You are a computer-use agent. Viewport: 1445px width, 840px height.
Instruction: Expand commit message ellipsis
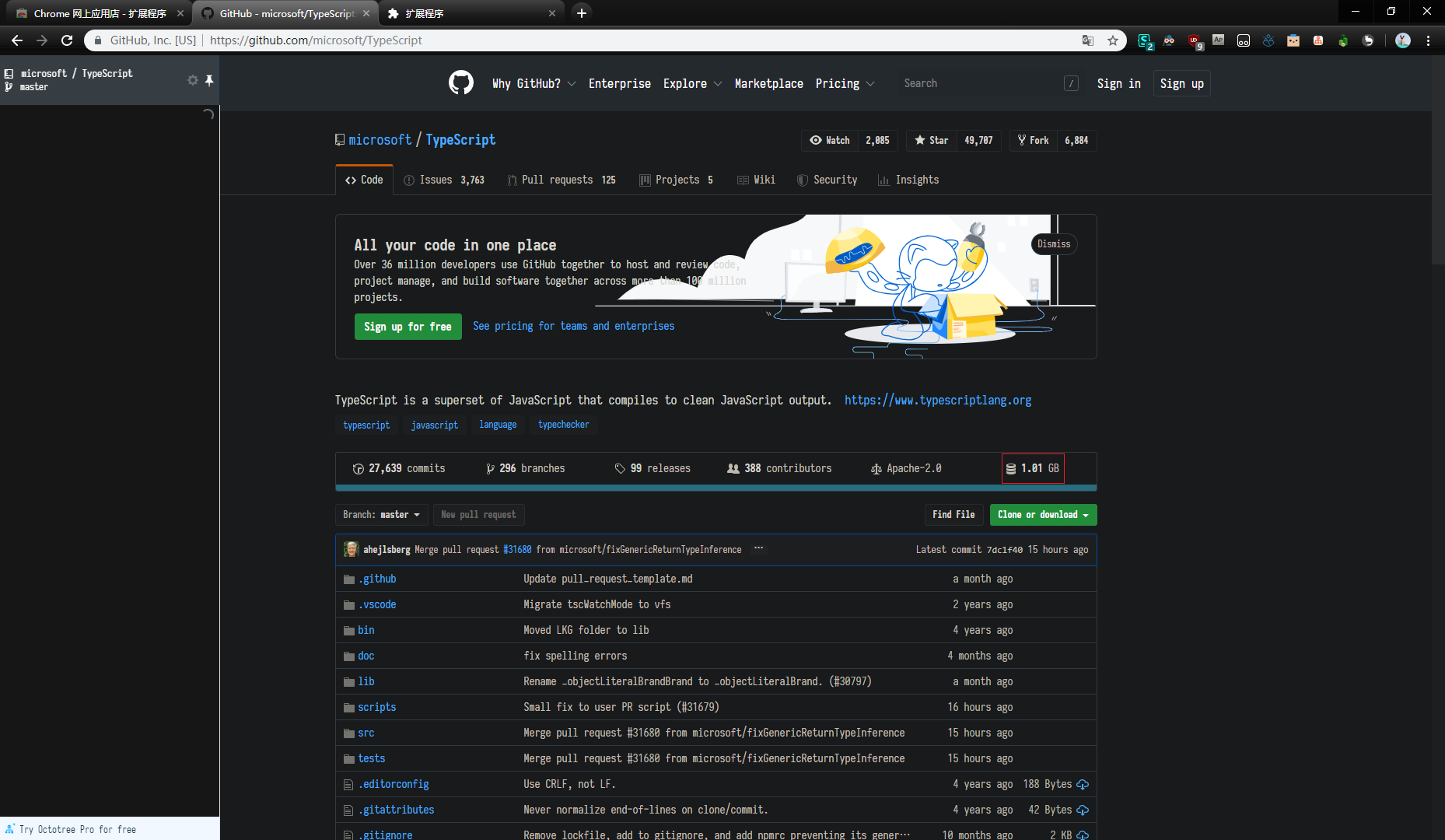(x=758, y=549)
